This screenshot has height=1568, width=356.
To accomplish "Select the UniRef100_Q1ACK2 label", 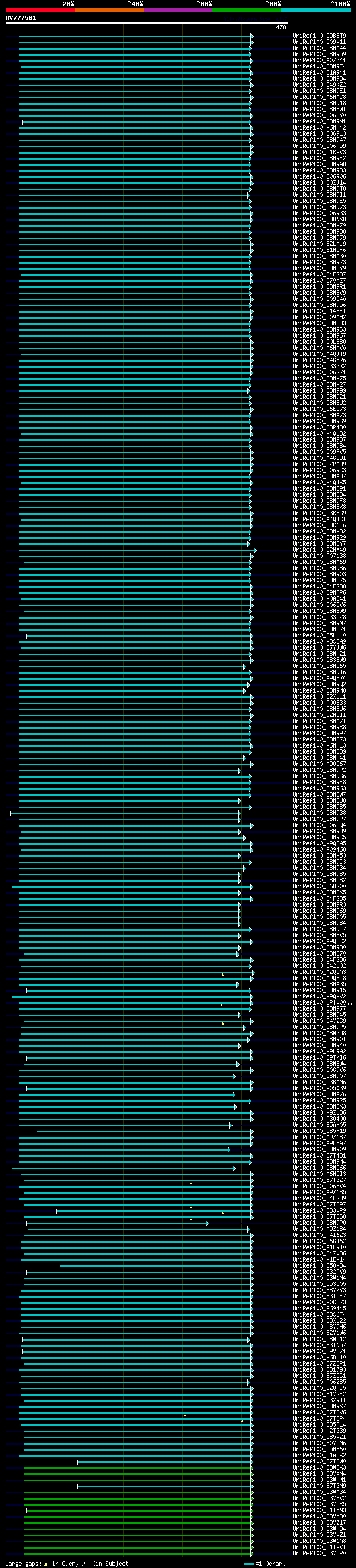I will [x=319, y=1456].
